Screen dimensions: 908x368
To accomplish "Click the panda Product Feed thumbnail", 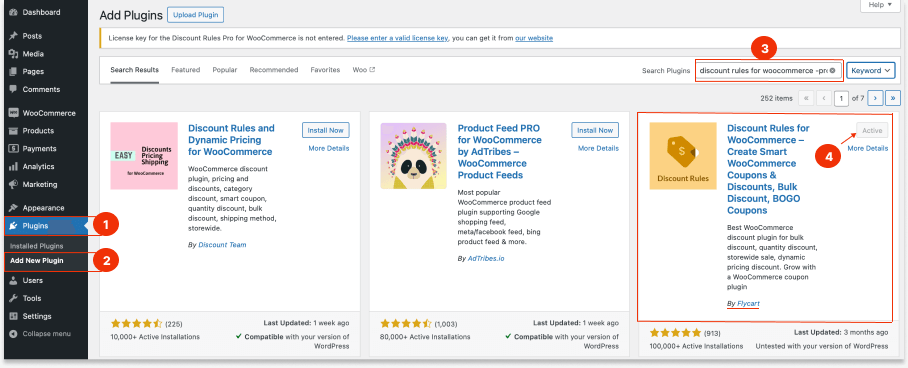I will [413, 155].
